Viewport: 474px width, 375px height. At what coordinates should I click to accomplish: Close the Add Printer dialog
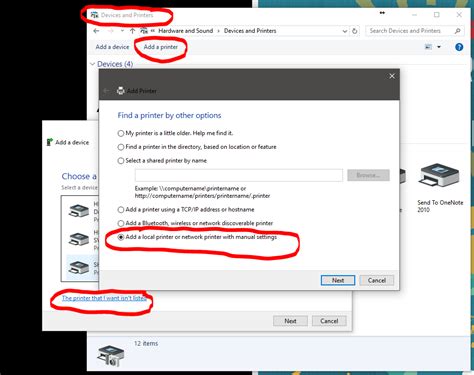(x=392, y=76)
